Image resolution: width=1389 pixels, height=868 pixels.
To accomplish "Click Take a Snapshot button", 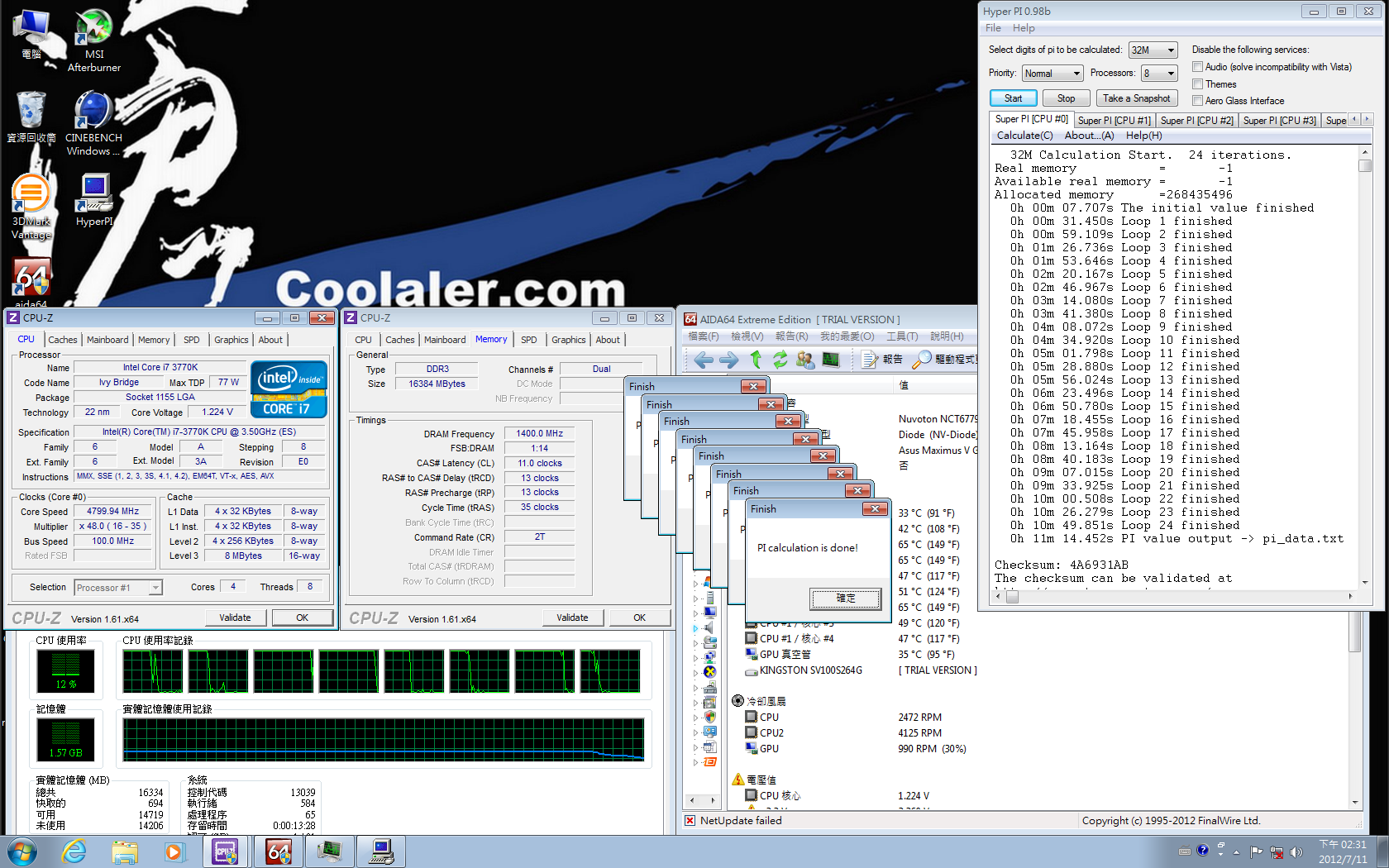I will 1136,98.
